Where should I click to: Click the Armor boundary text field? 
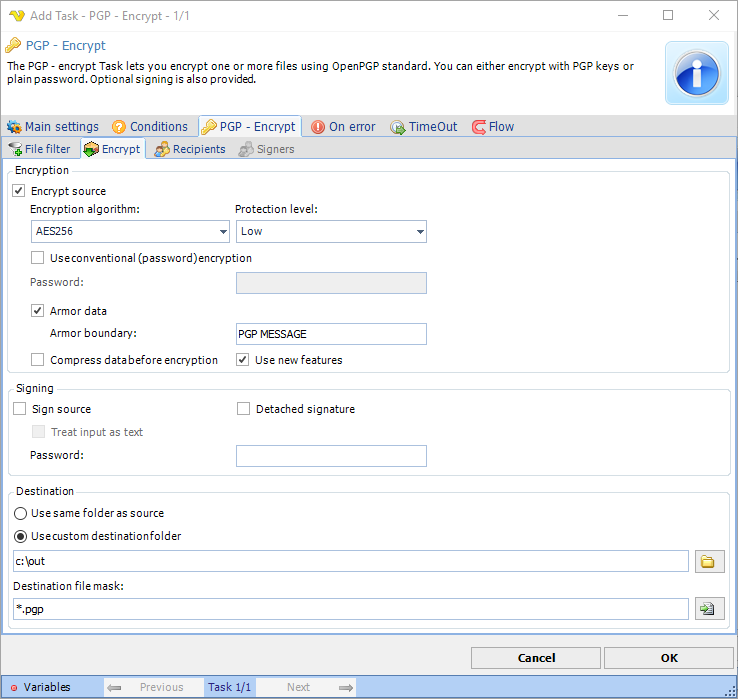(x=330, y=334)
